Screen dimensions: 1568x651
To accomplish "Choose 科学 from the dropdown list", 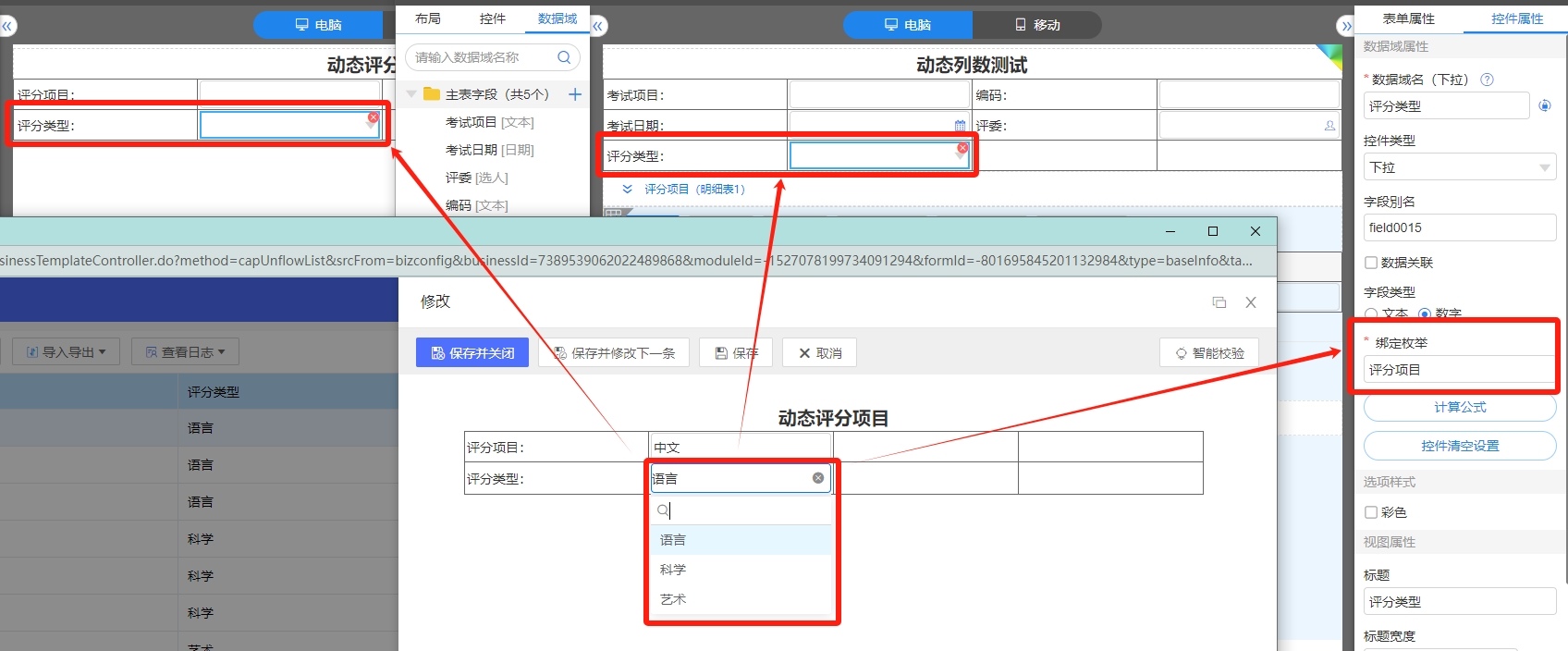I will pos(673,570).
